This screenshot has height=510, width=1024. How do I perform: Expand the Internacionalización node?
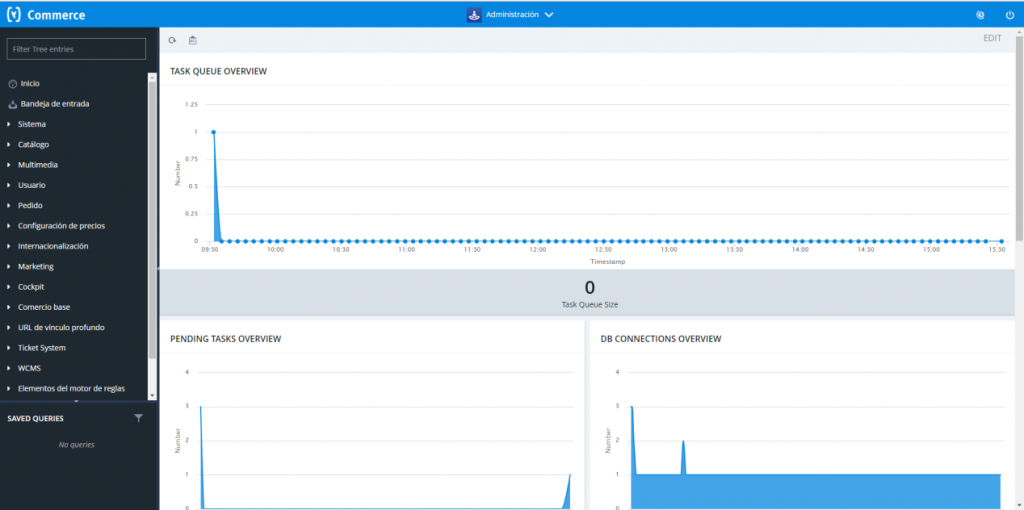click(8, 246)
